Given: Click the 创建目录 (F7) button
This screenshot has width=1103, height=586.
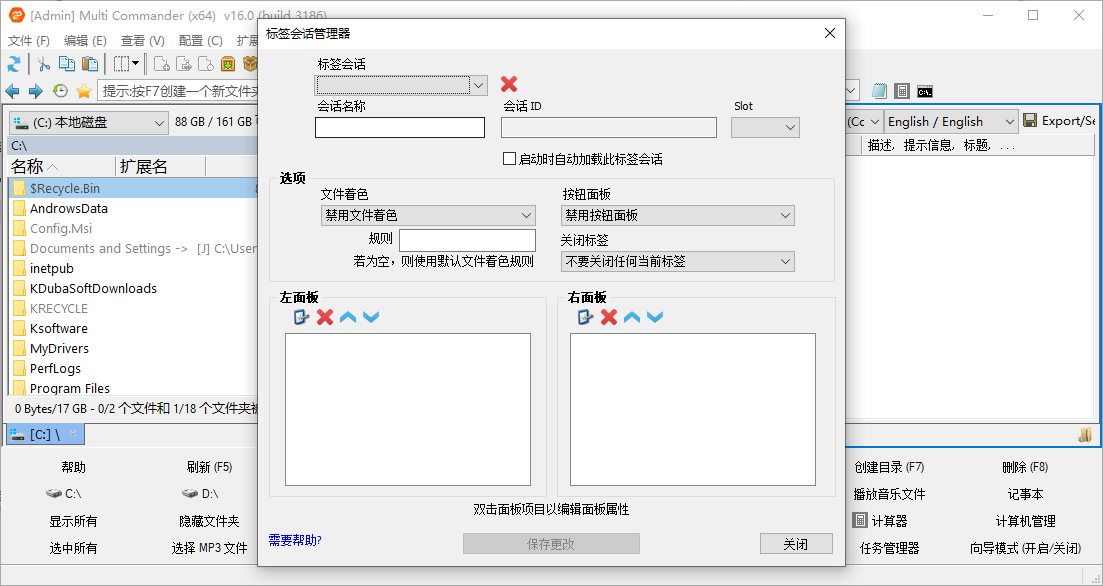Looking at the screenshot, I should tap(889, 467).
